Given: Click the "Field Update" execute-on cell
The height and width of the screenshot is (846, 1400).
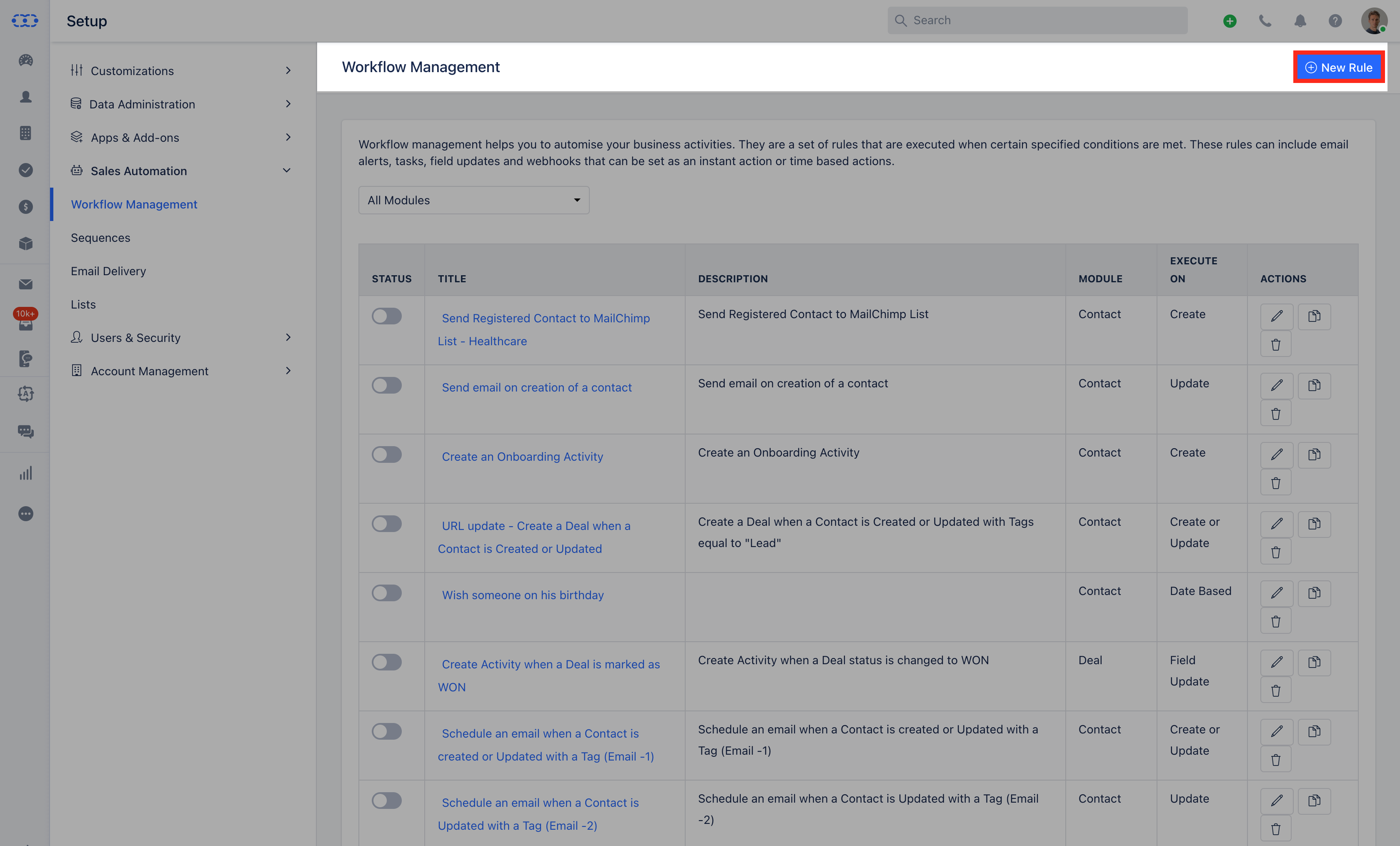Looking at the screenshot, I should click(1189, 671).
